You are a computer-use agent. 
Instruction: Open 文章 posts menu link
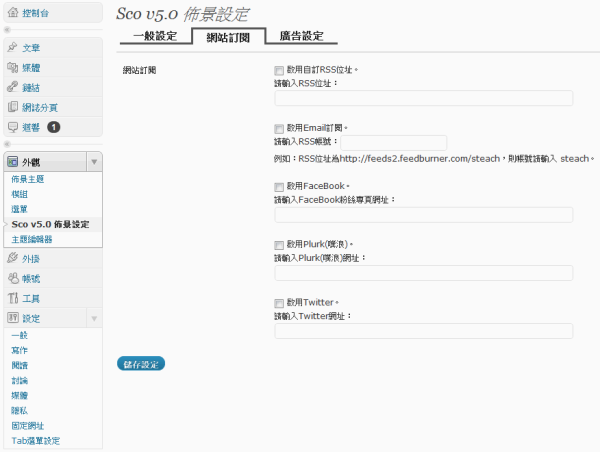(x=31, y=47)
